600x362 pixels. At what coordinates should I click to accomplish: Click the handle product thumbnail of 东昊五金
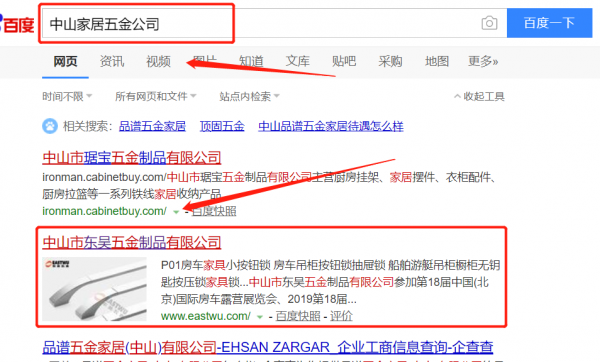[x=95, y=289]
